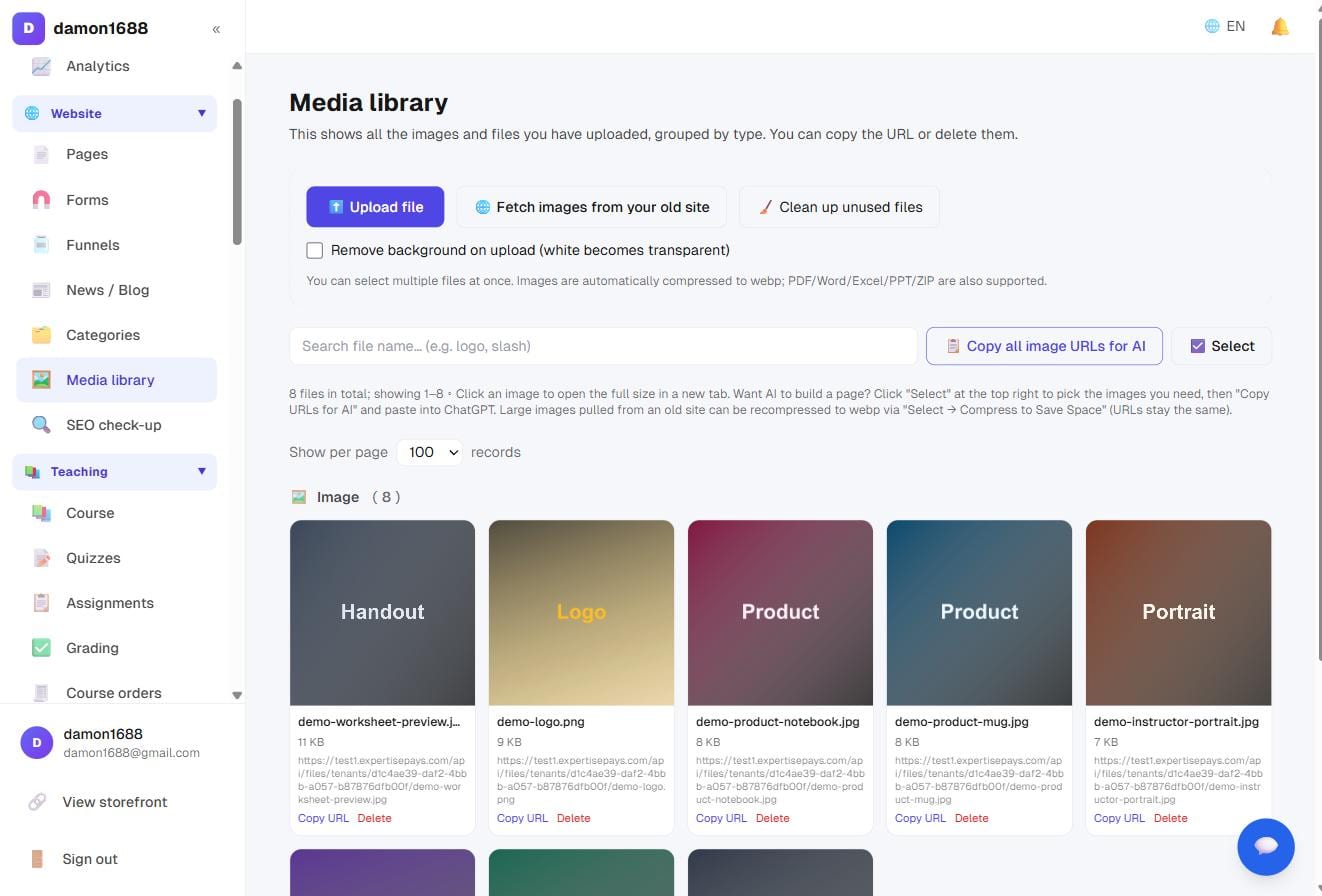Click the purple D avatar at top left
The width and height of the screenshot is (1322, 896).
28,28
